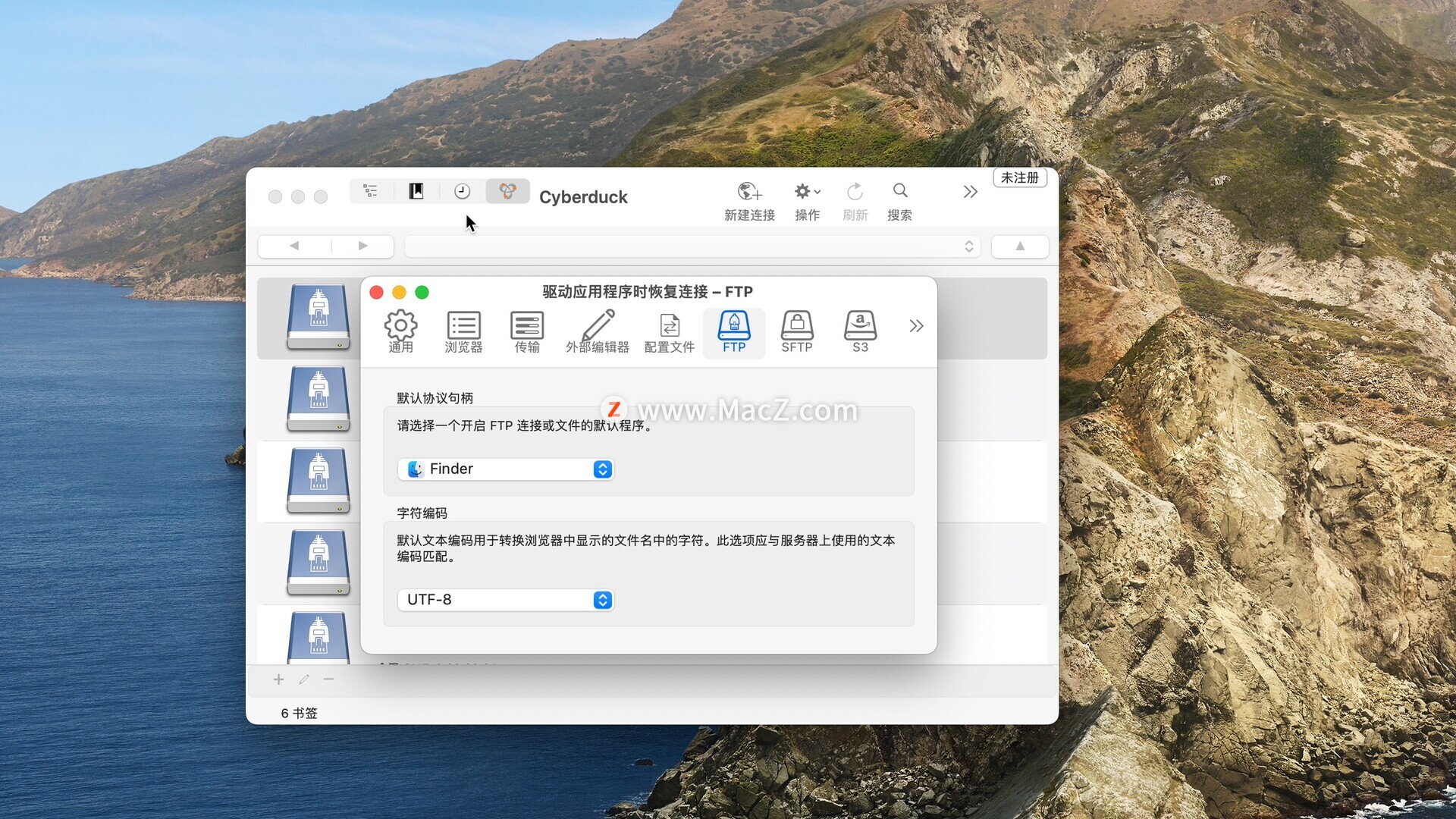
Task: Open the UTF-8 character encoding dropdown
Action: (506, 600)
